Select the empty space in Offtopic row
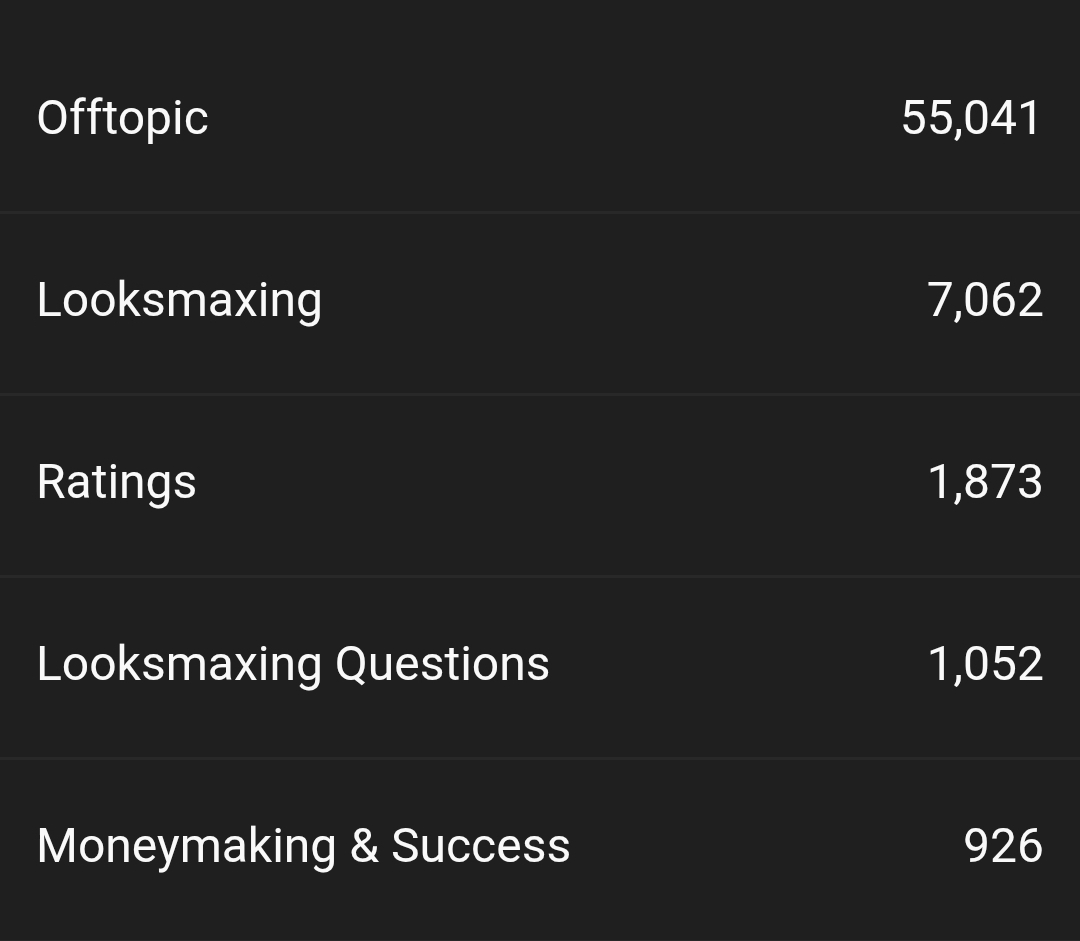 555,118
